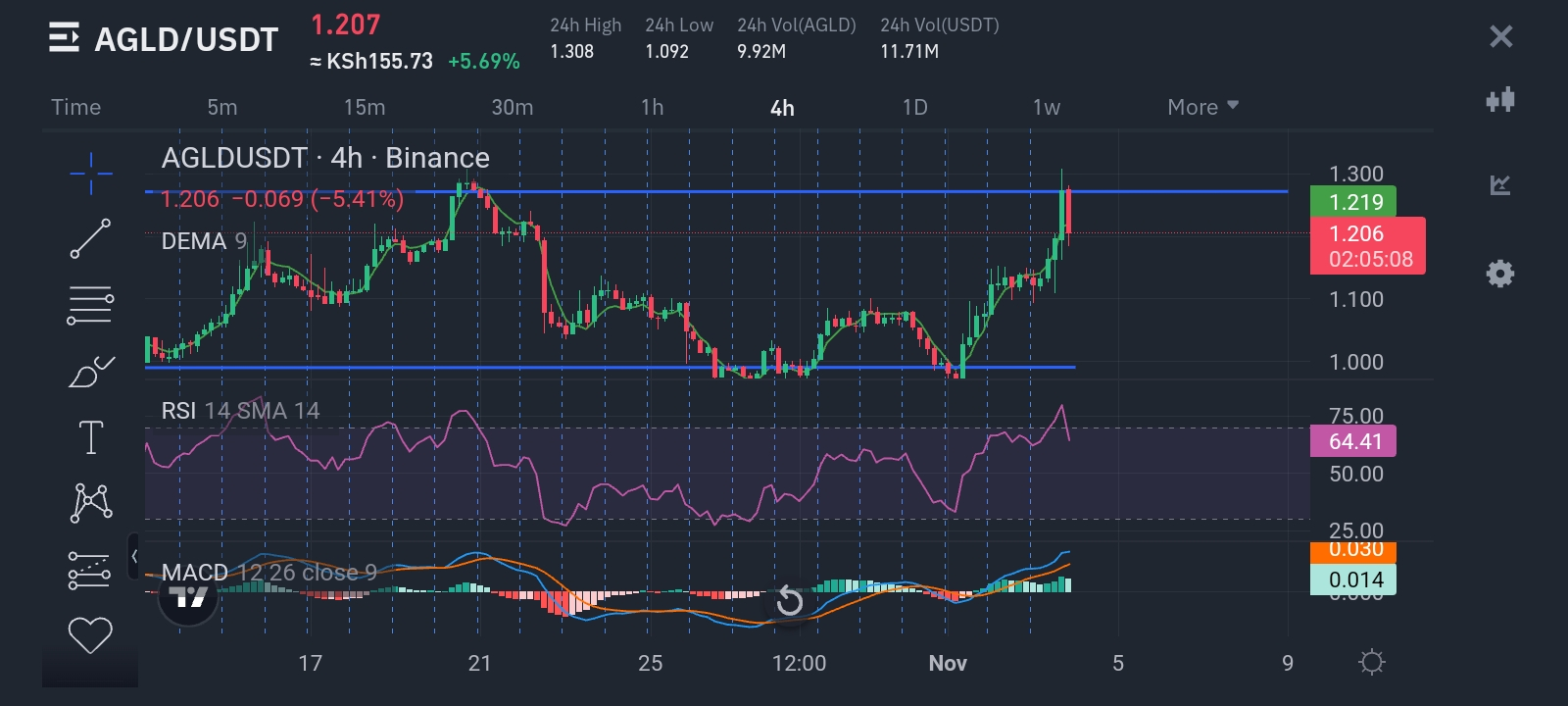Expand the More timeframes dropdown
Screen dimensions: 1568x706
1202,107
